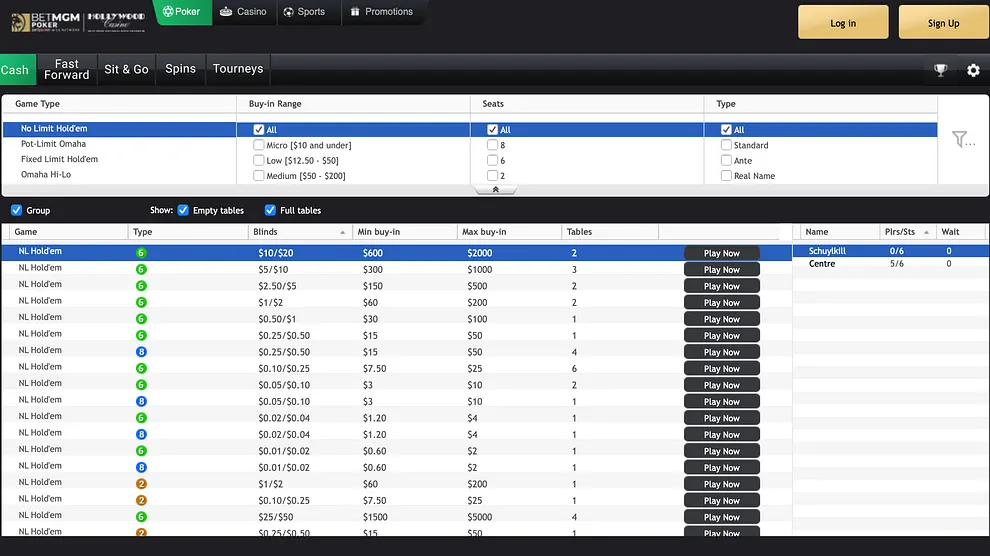Check the Micro [$10 and under] buy-in option
Screen dimensions: 990x556
pyautogui.click(x=259, y=145)
